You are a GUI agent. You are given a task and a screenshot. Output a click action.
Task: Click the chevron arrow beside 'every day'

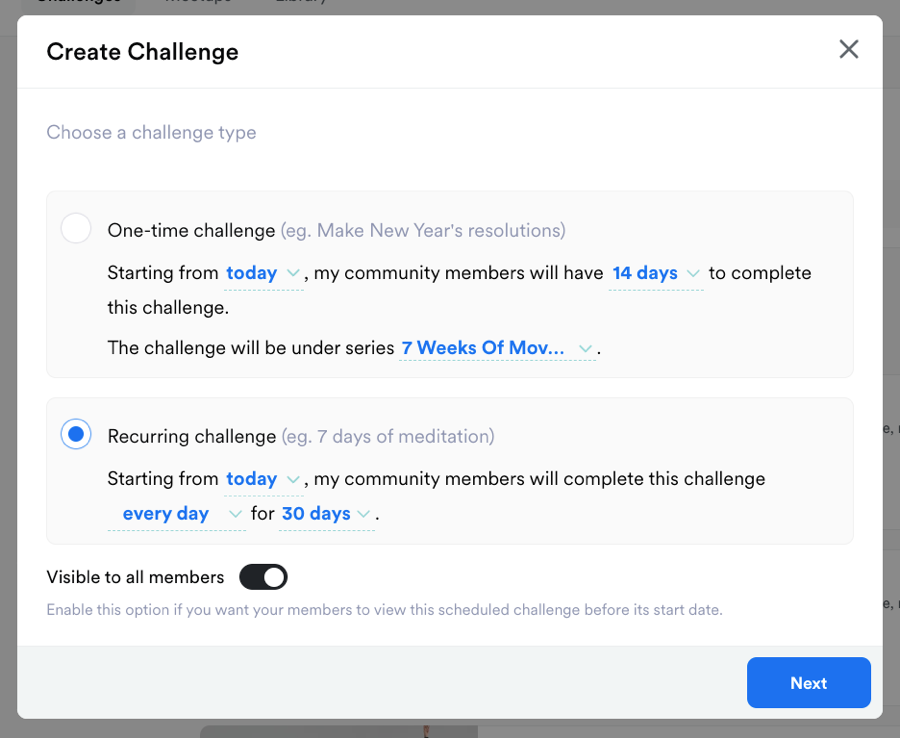235,514
